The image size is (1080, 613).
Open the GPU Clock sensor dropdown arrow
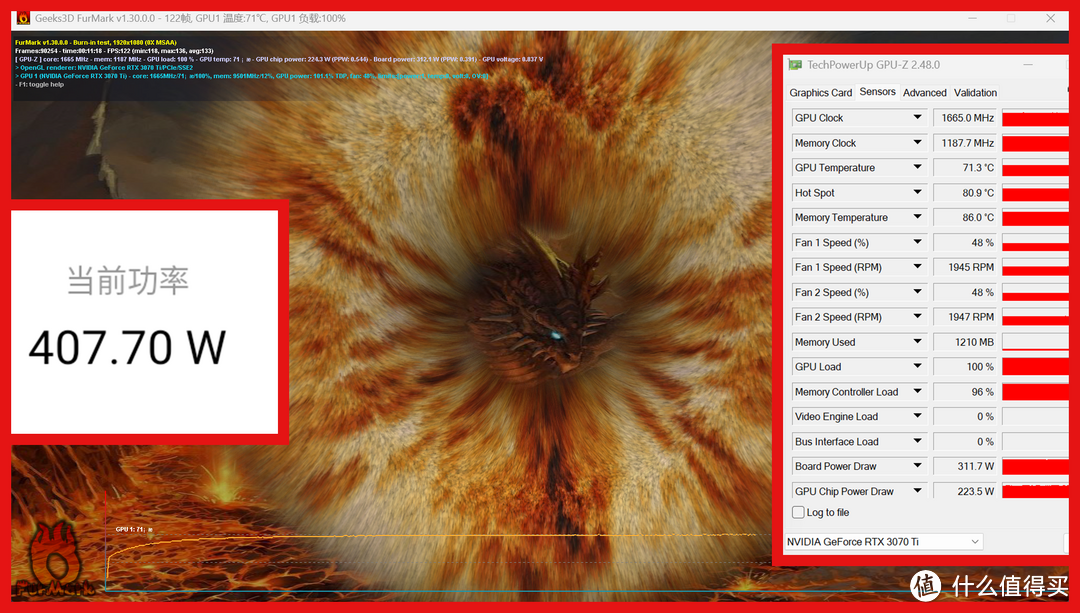click(917, 118)
